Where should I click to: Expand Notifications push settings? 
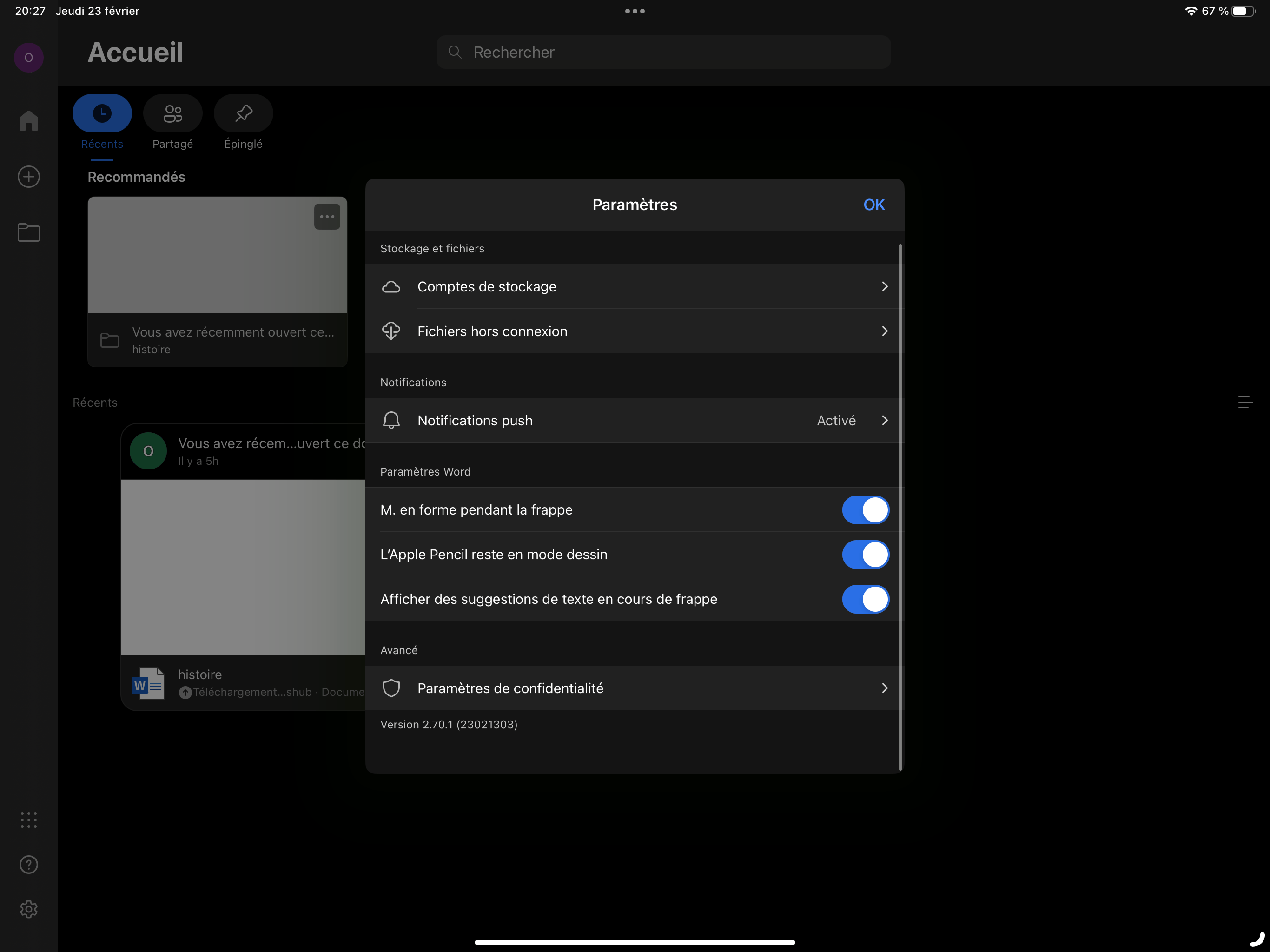pyautogui.click(x=884, y=420)
